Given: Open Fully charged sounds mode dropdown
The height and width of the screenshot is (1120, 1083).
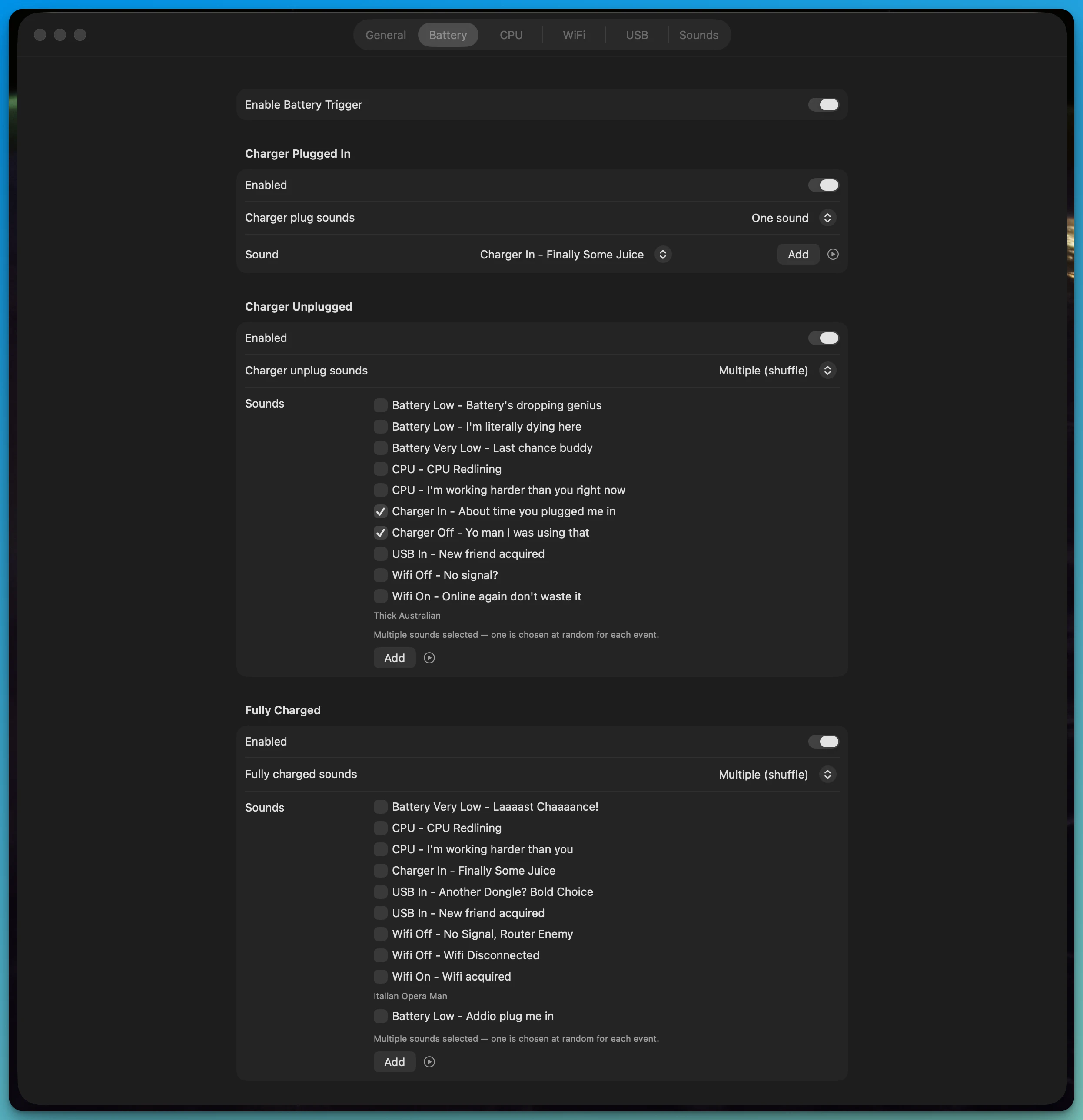Looking at the screenshot, I should point(827,774).
